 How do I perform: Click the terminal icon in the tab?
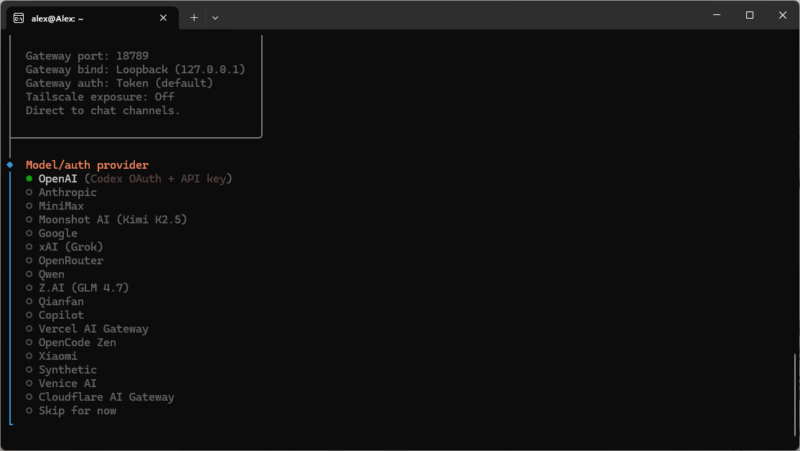point(19,17)
